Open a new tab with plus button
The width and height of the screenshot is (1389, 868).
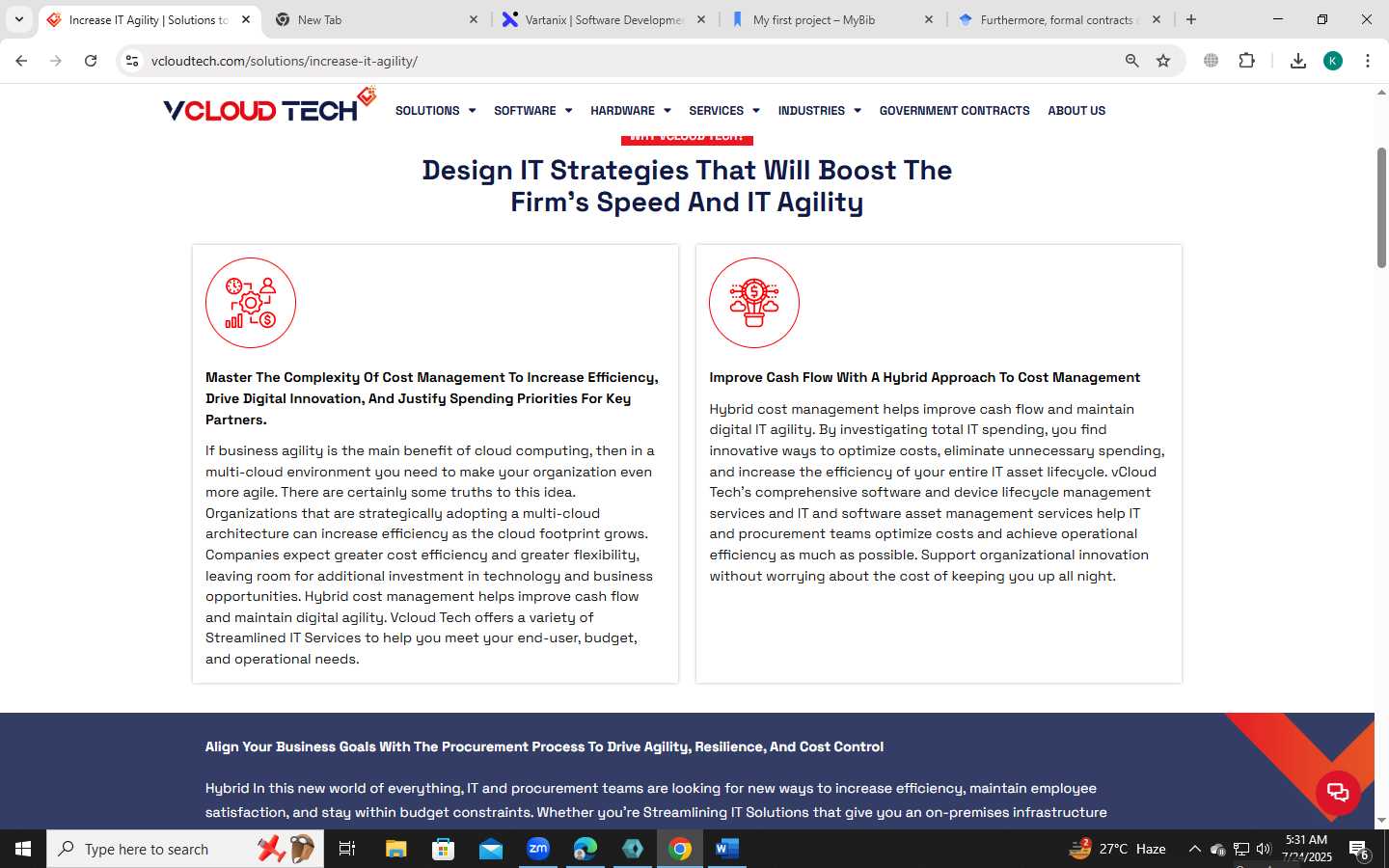click(1191, 19)
